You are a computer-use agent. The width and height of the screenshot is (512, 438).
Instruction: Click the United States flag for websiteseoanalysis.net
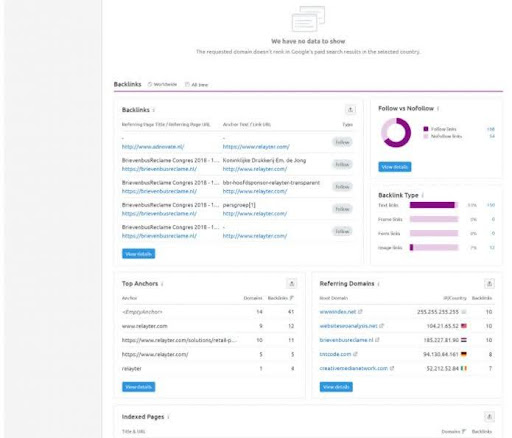pos(464,326)
